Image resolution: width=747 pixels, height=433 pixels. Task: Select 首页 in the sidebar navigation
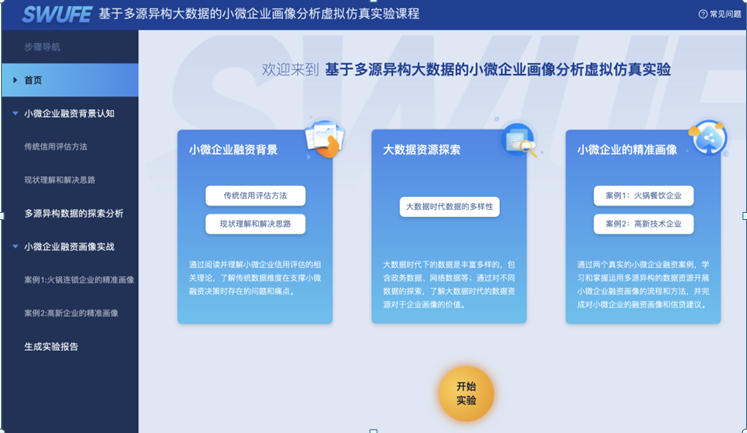click(34, 80)
